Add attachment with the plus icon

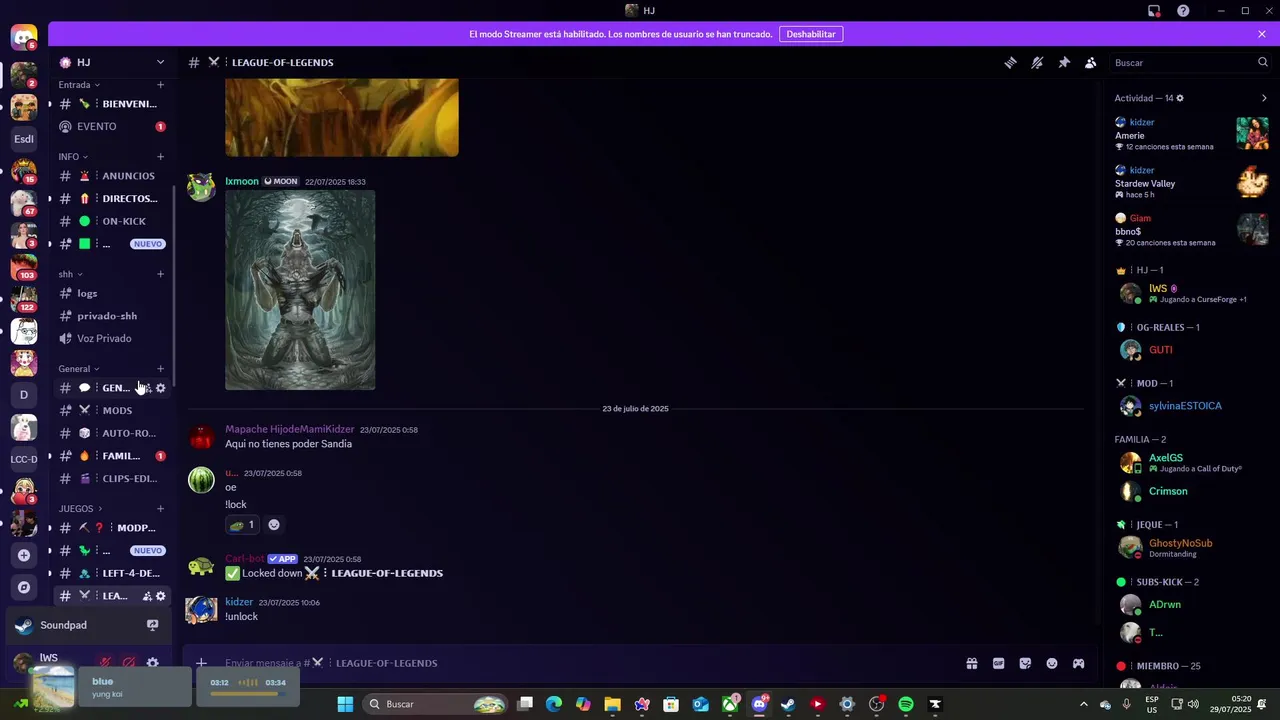[x=201, y=663]
